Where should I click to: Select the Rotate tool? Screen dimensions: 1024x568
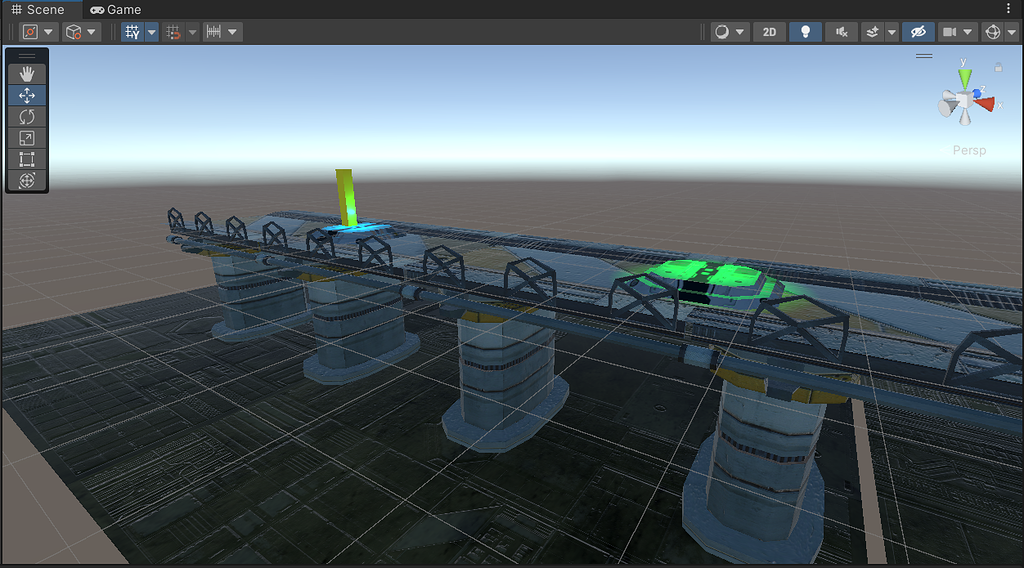pyautogui.click(x=27, y=117)
